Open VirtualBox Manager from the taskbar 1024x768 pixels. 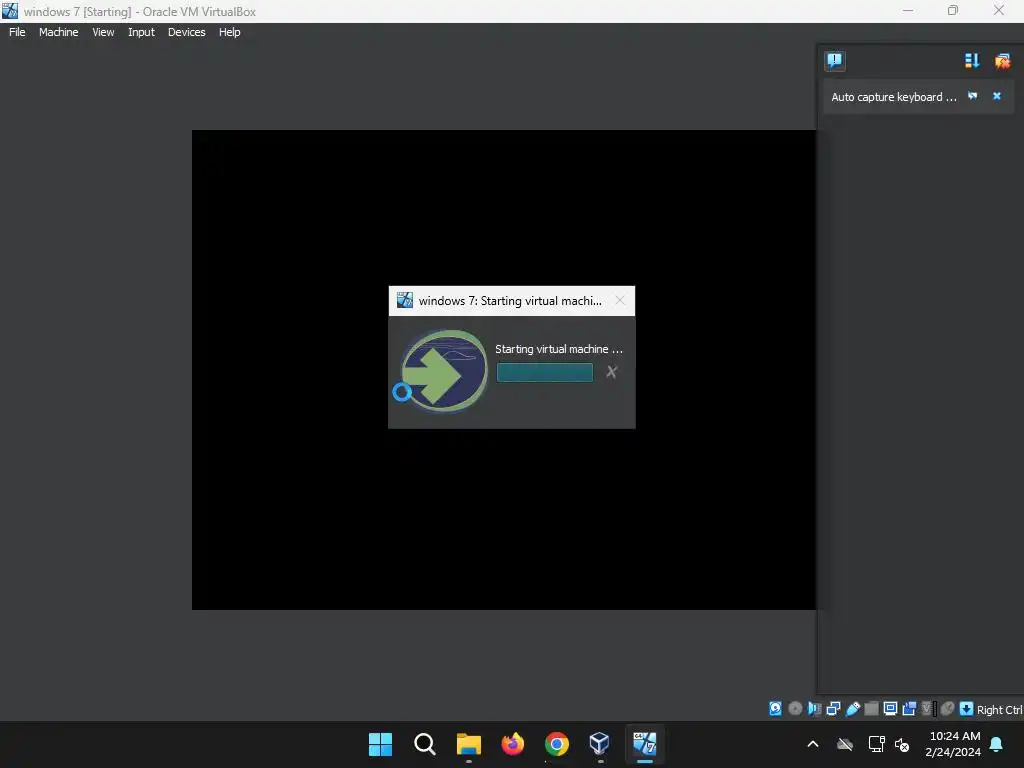(600, 744)
